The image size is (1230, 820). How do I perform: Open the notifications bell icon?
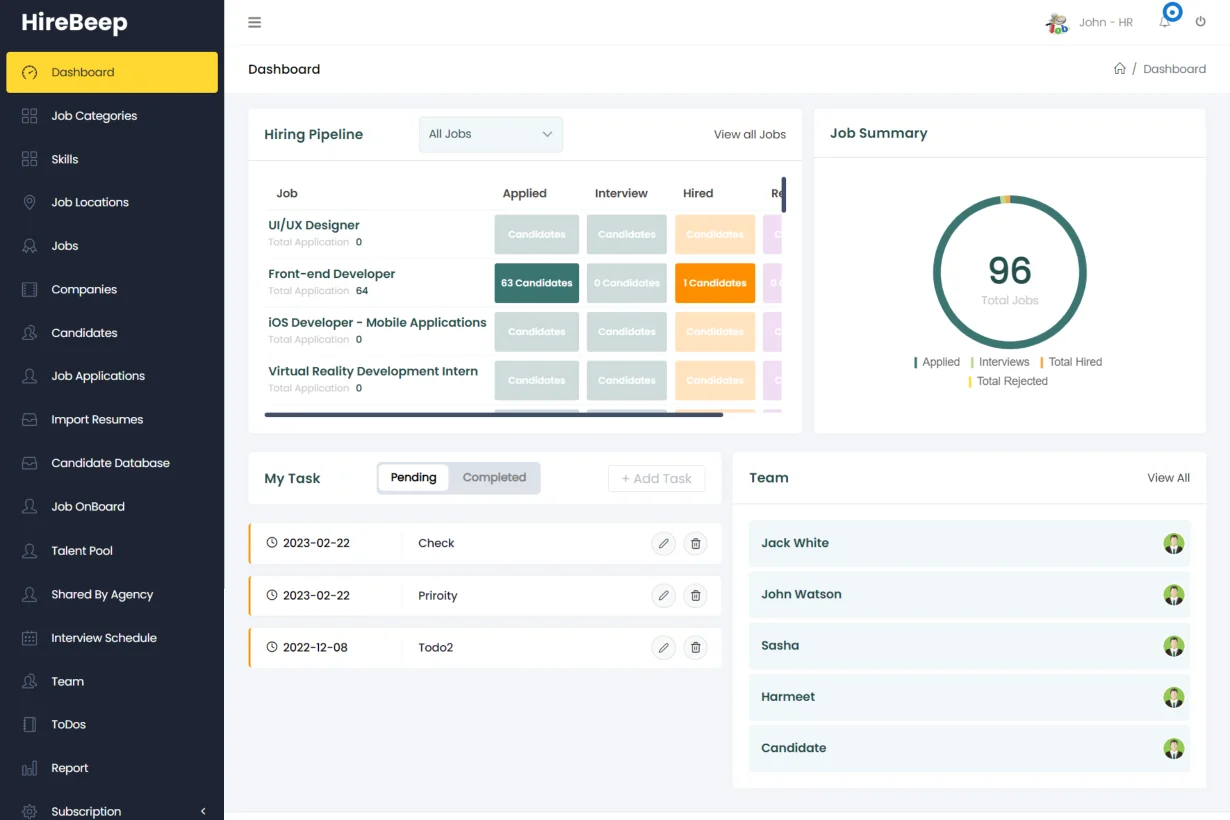[1166, 23]
